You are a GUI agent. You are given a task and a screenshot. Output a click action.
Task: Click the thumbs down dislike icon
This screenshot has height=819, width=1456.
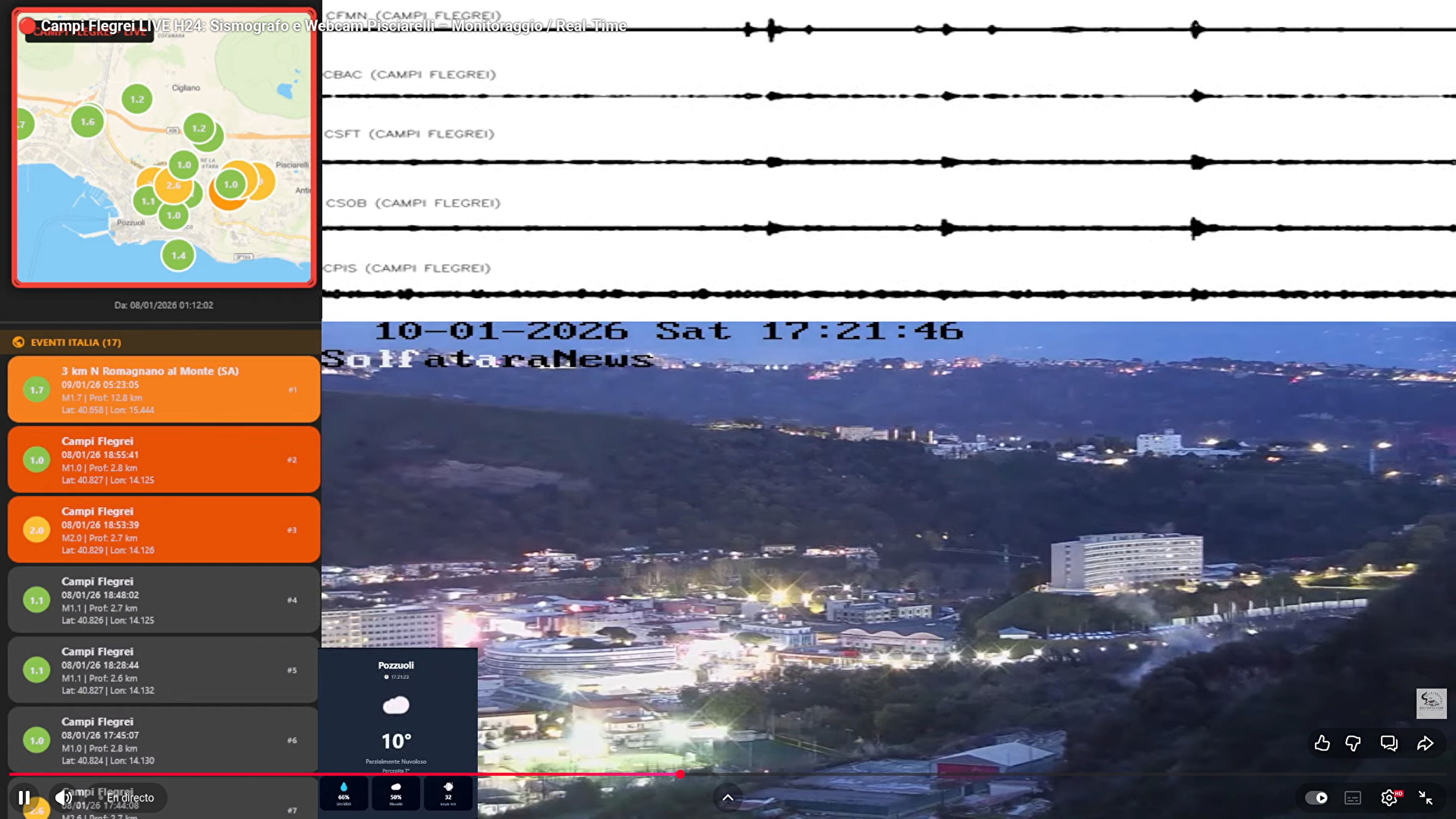[x=1353, y=743]
